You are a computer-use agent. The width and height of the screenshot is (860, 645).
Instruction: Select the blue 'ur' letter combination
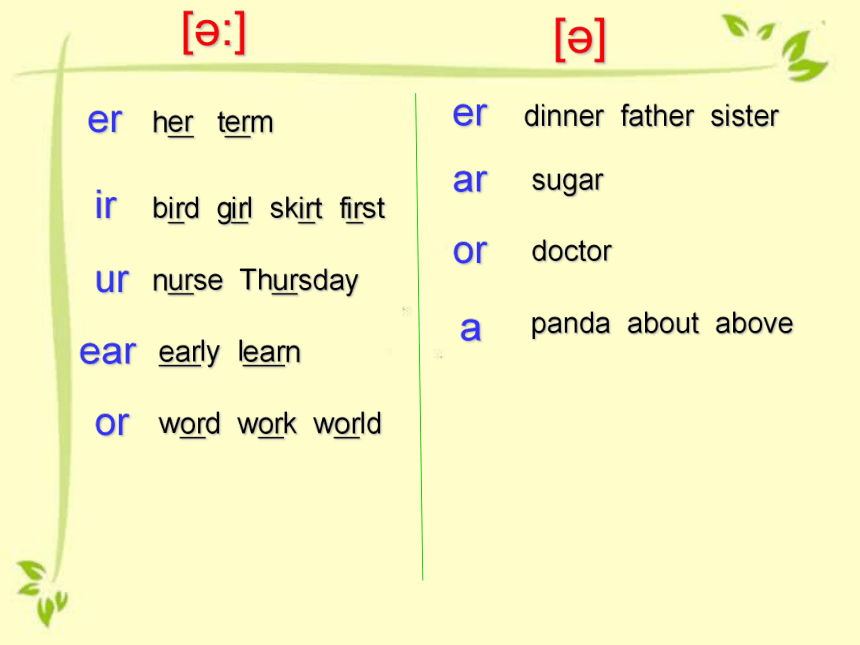[112, 280]
